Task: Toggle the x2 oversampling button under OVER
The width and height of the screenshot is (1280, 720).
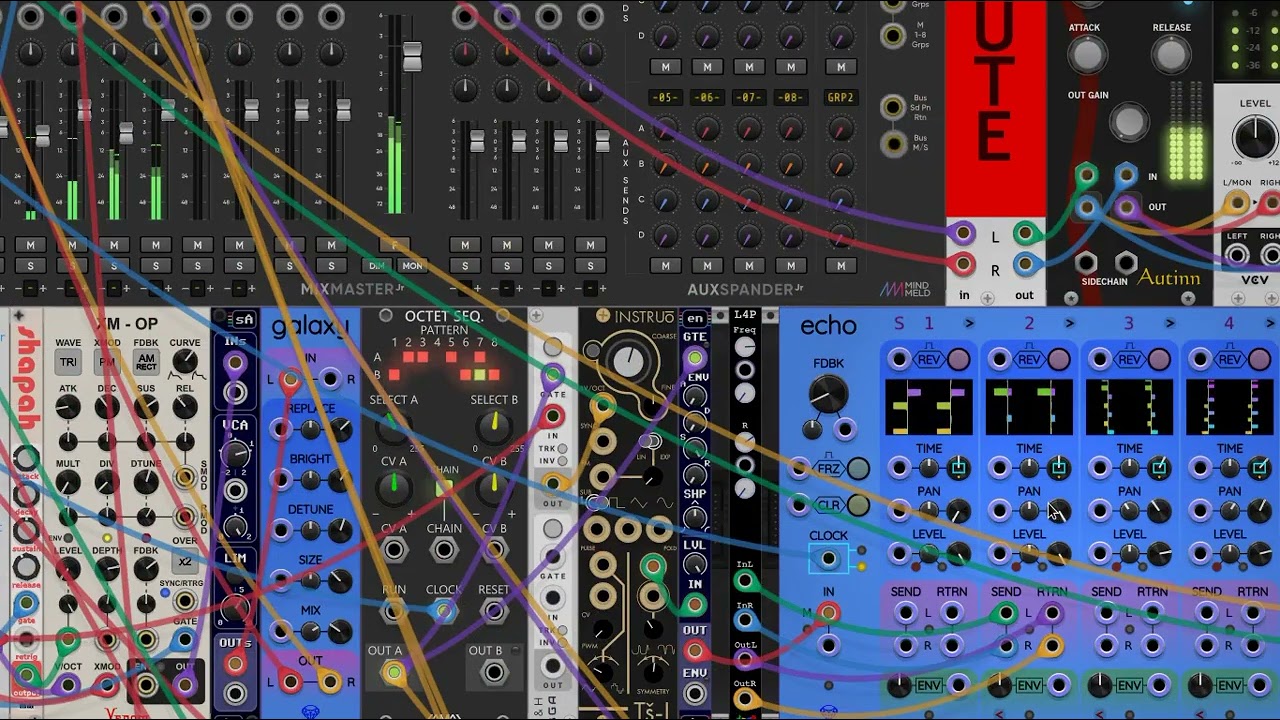Action: (x=185, y=562)
